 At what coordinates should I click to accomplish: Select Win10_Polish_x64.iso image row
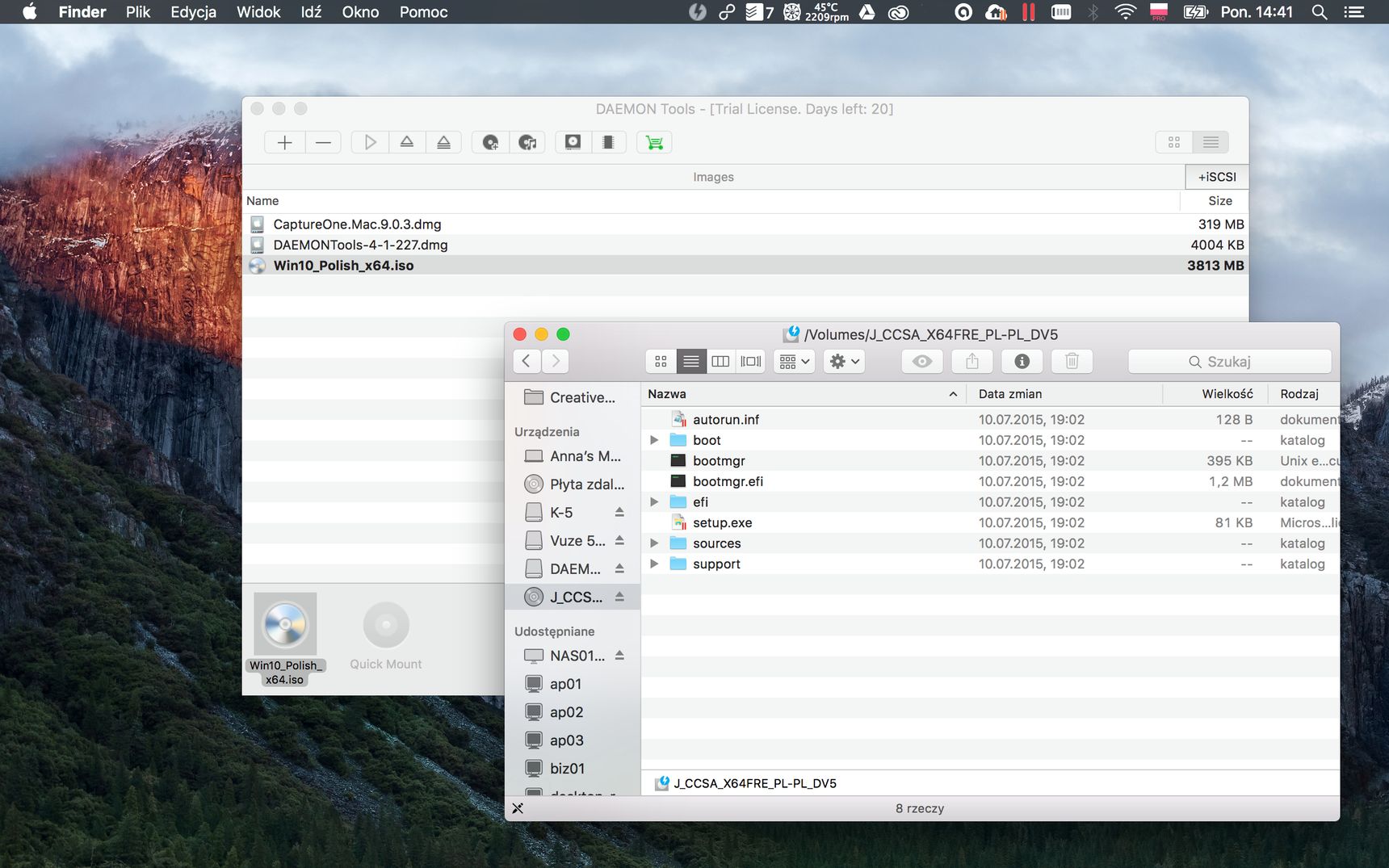point(745,266)
